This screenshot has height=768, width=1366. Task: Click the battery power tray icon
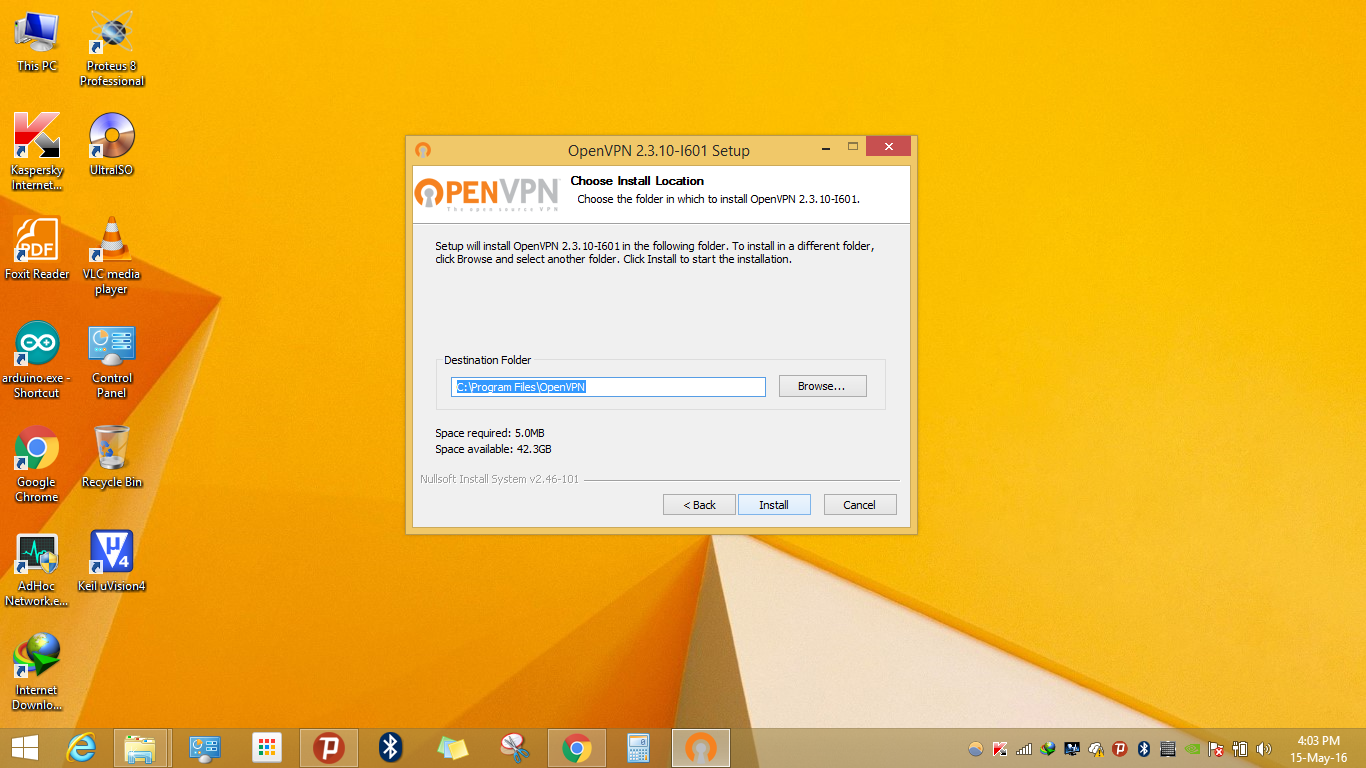1240,748
